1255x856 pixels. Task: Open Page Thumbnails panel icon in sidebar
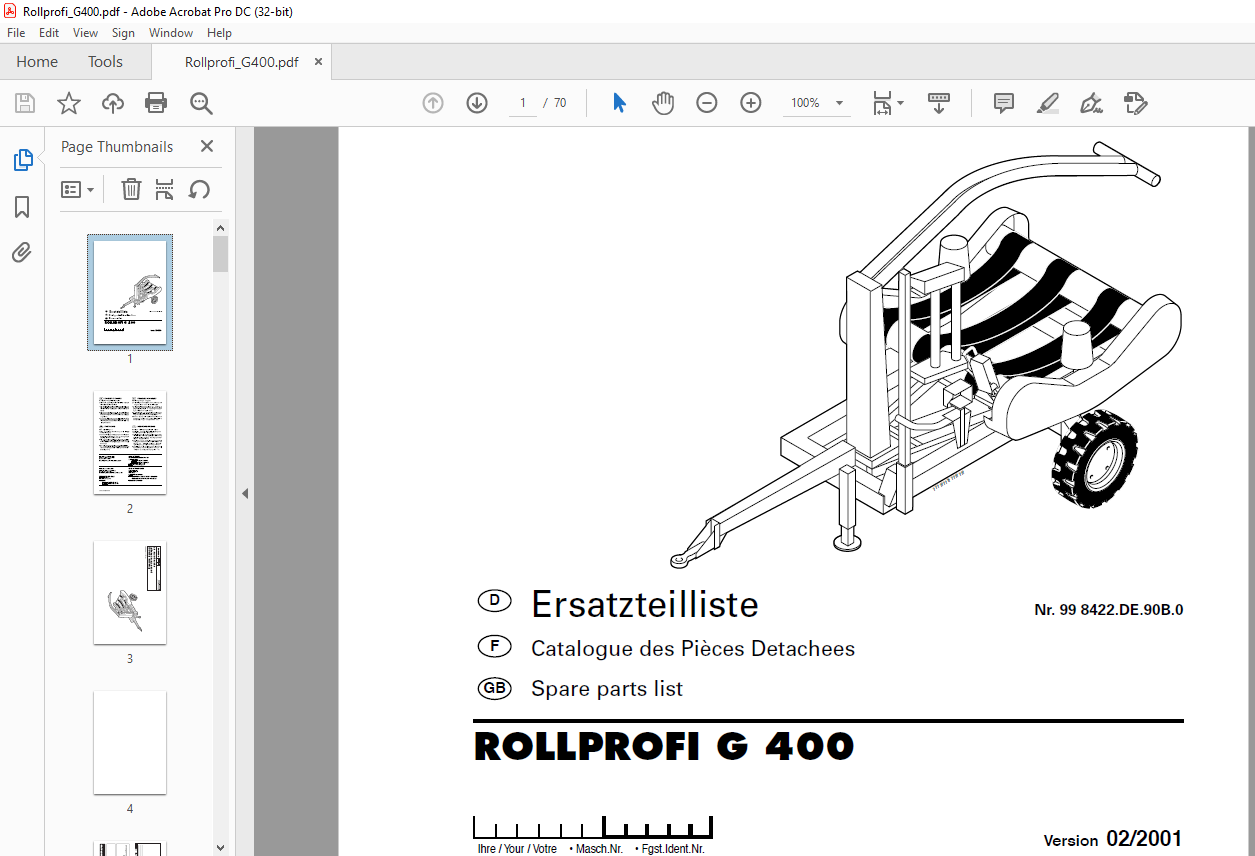point(22,160)
